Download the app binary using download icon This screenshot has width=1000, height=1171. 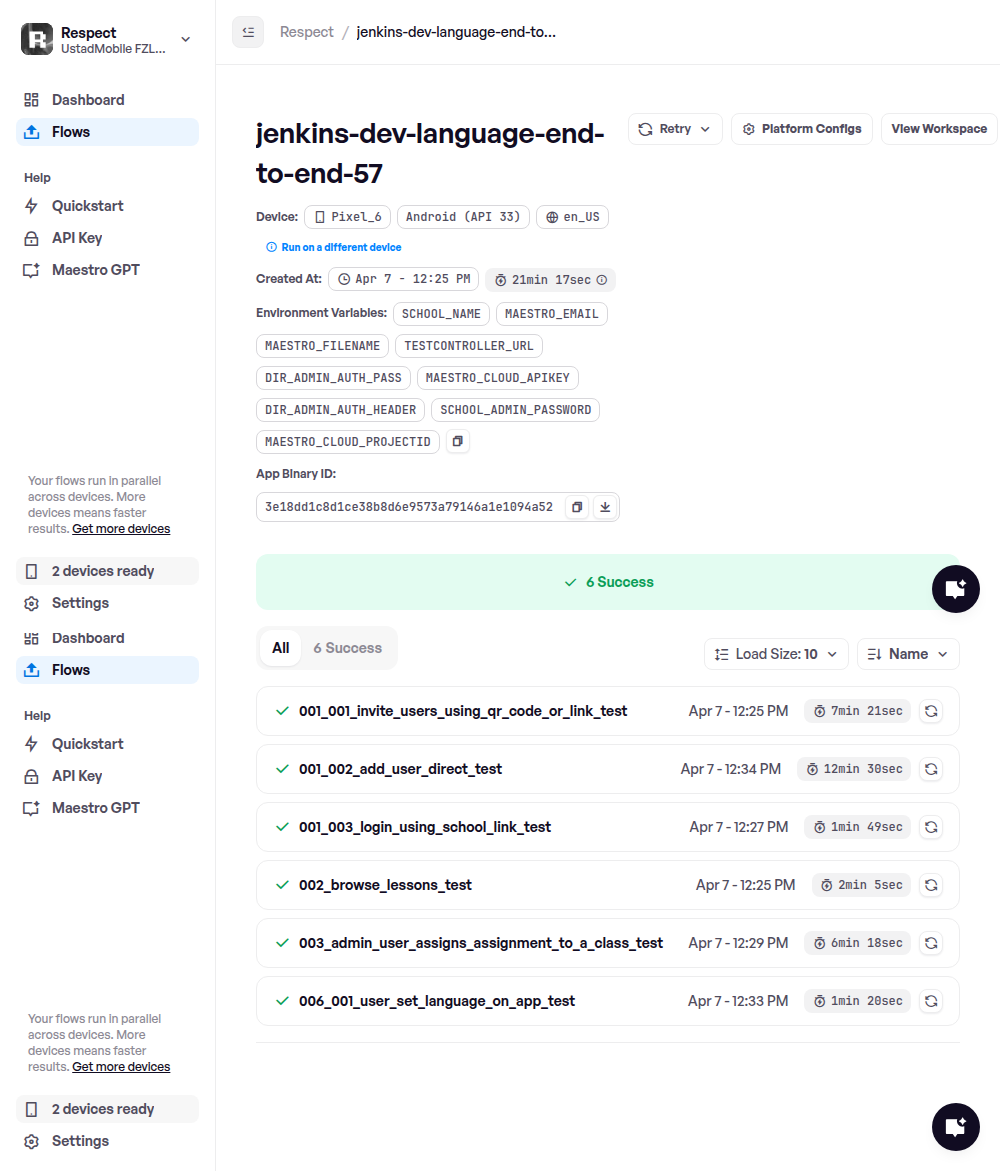(x=605, y=507)
